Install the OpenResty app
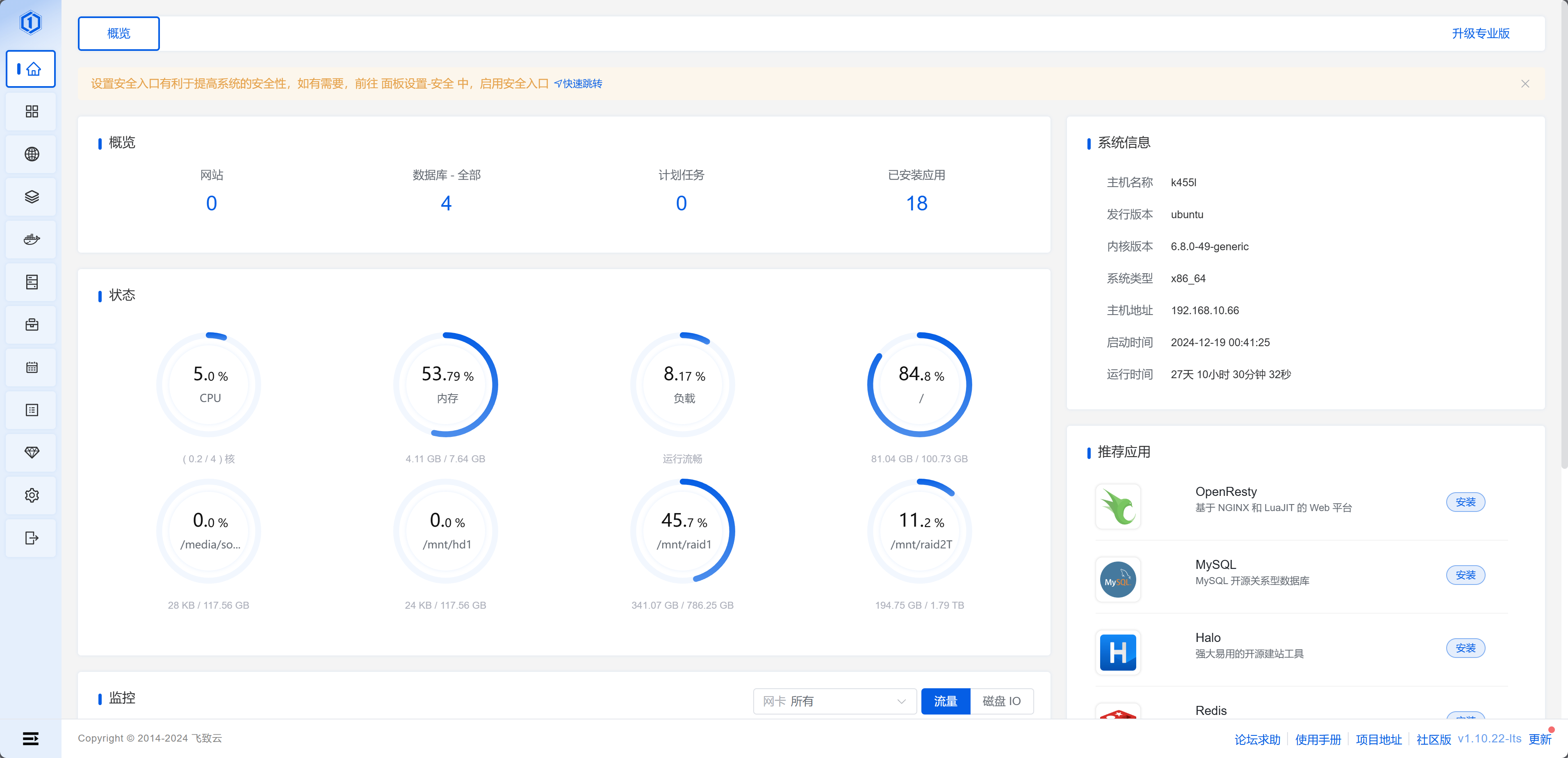The width and height of the screenshot is (1568, 758). pos(1465,502)
